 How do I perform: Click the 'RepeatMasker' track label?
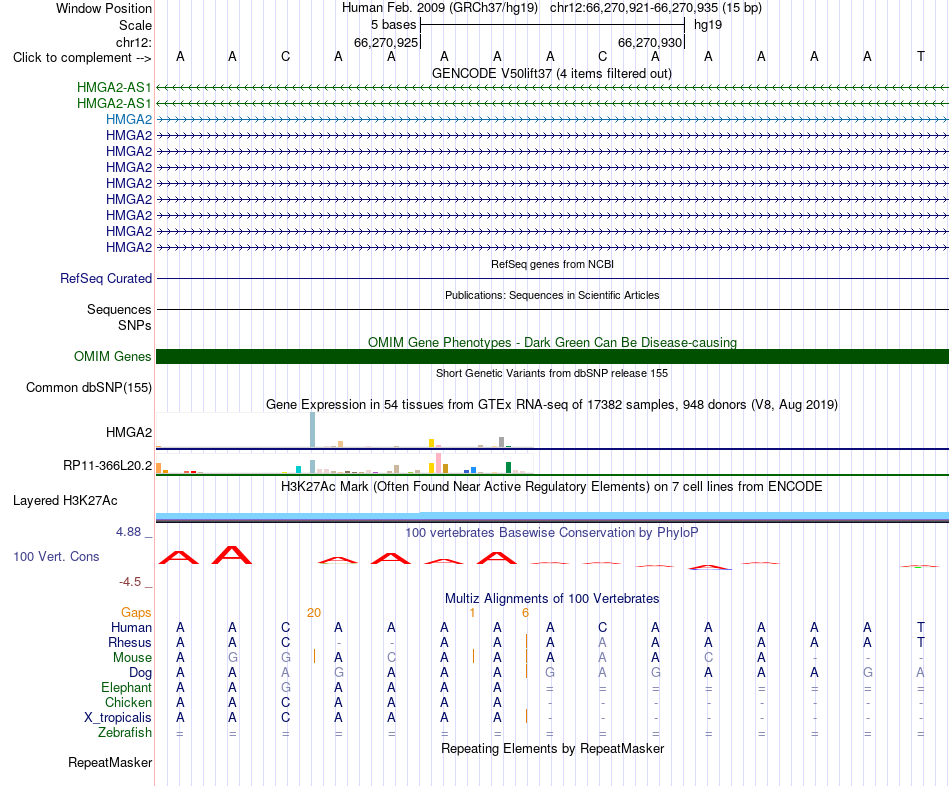tap(110, 762)
